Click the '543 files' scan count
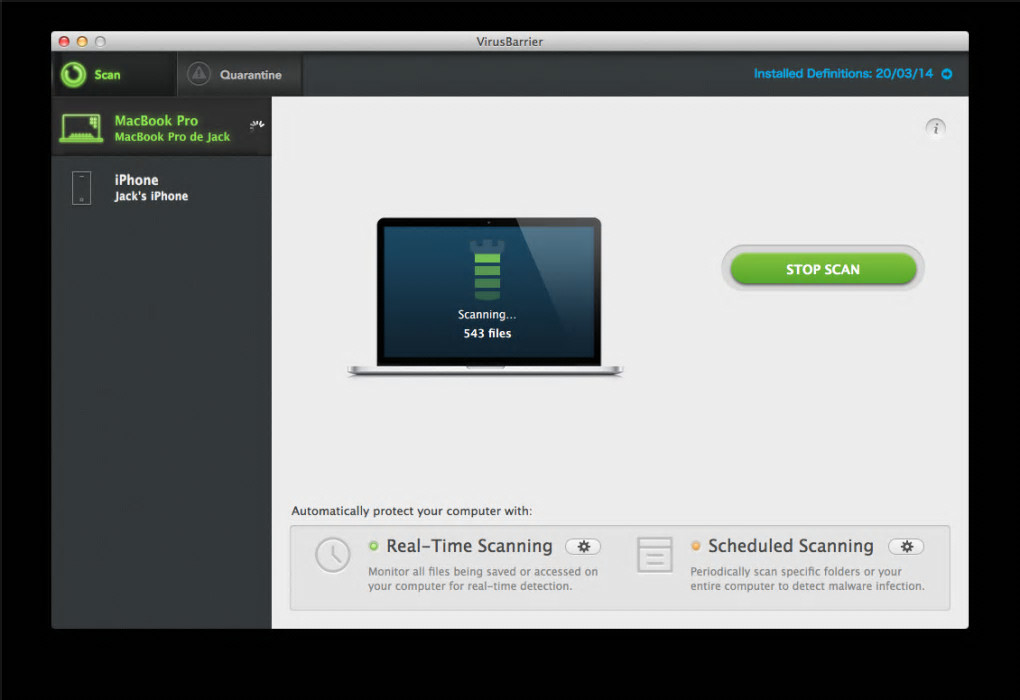This screenshot has height=700, width=1020. pos(487,333)
